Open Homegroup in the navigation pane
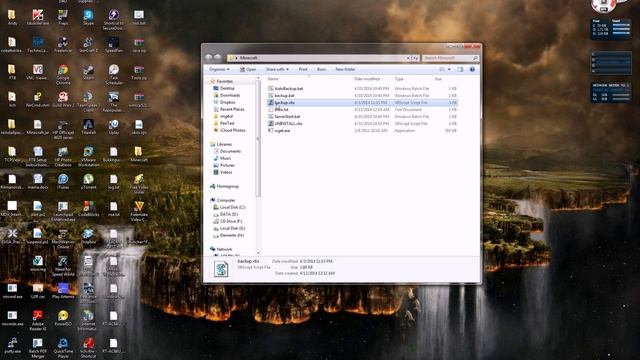Image resolution: width=640 pixels, height=360 pixels. pos(227,186)
